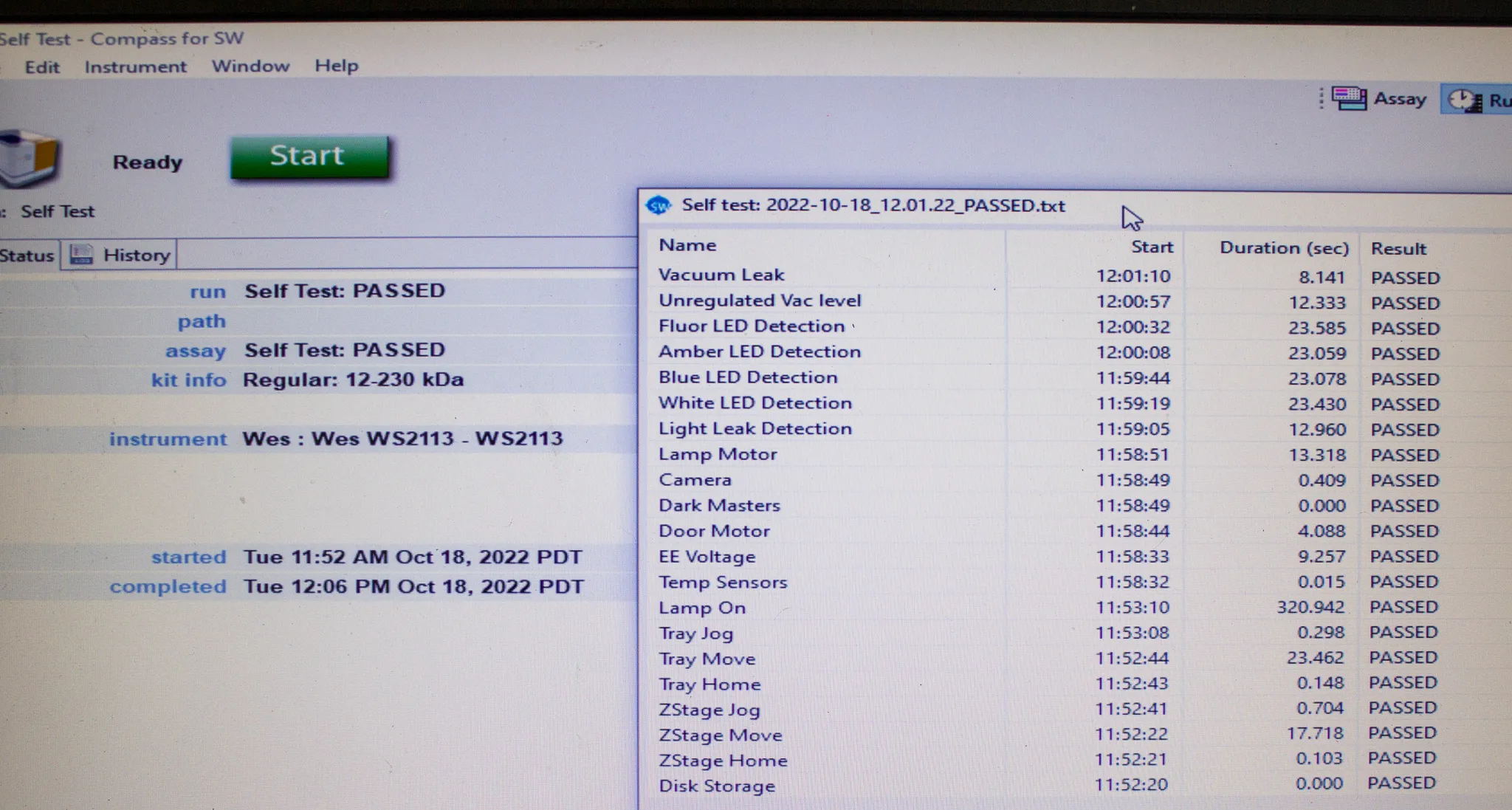Sort by the Name column header

(687, 245)
